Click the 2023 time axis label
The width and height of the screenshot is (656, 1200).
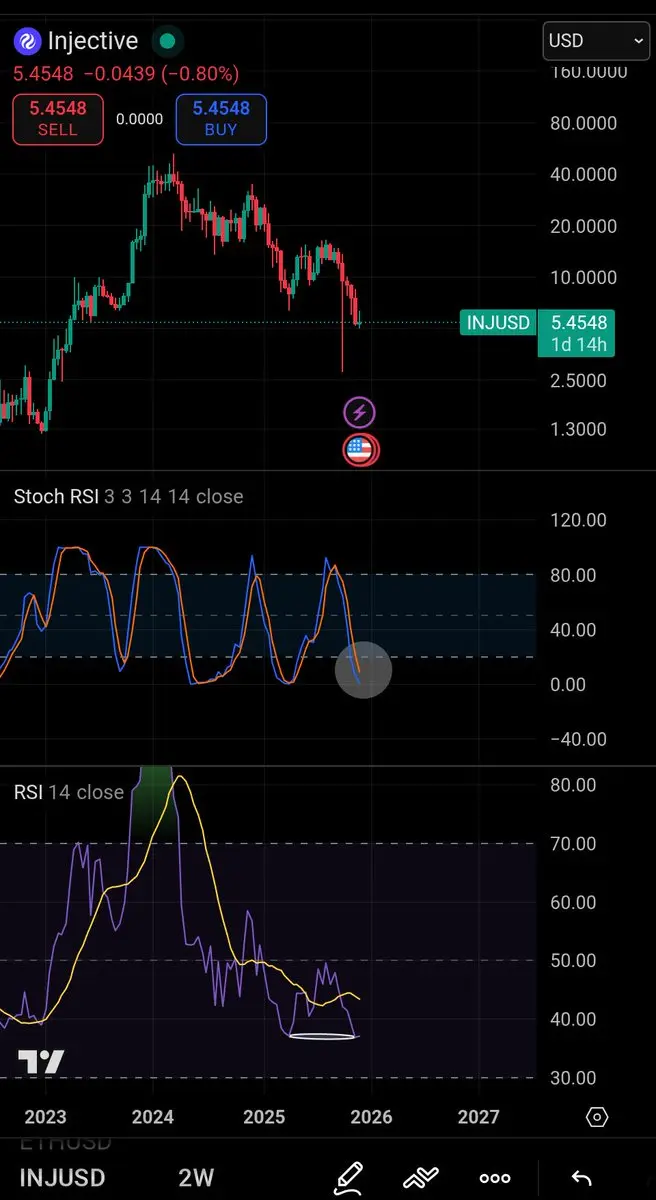click(44, 1117)
